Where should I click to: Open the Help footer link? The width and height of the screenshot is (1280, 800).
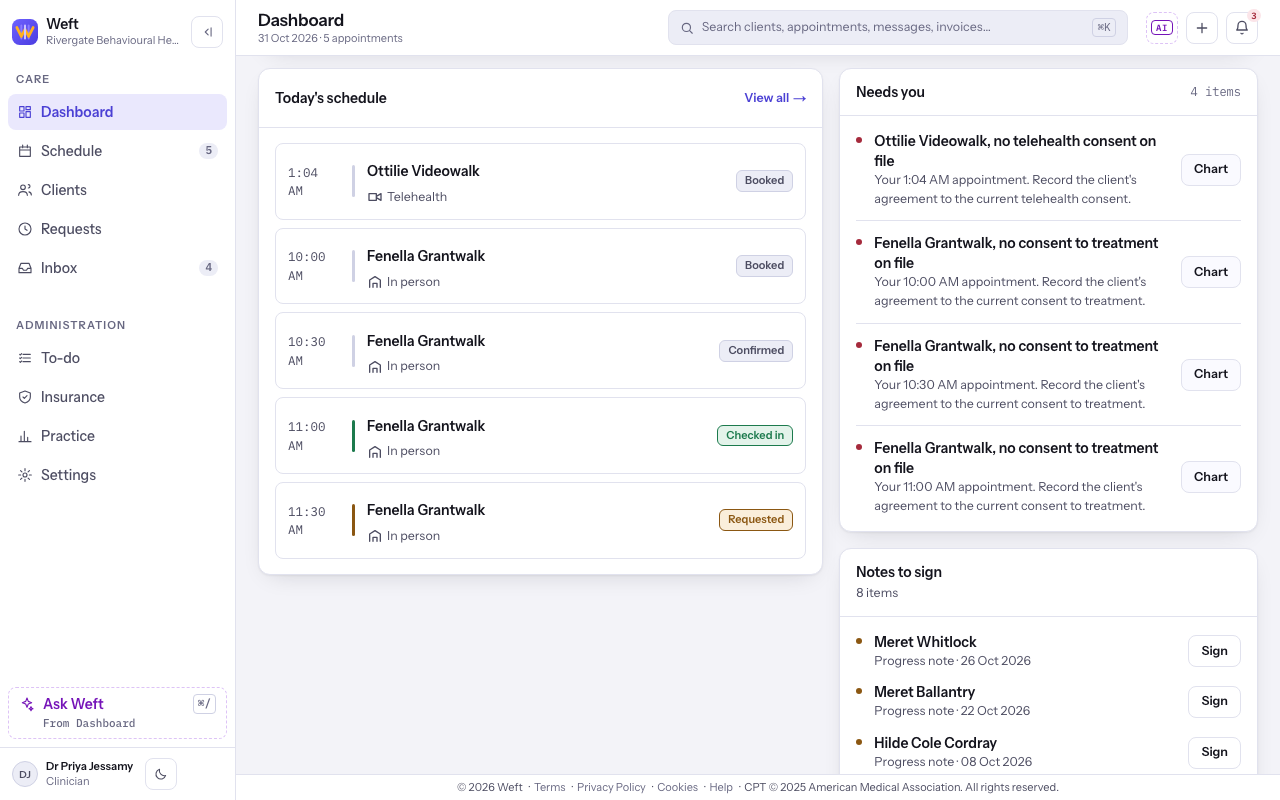721,787
